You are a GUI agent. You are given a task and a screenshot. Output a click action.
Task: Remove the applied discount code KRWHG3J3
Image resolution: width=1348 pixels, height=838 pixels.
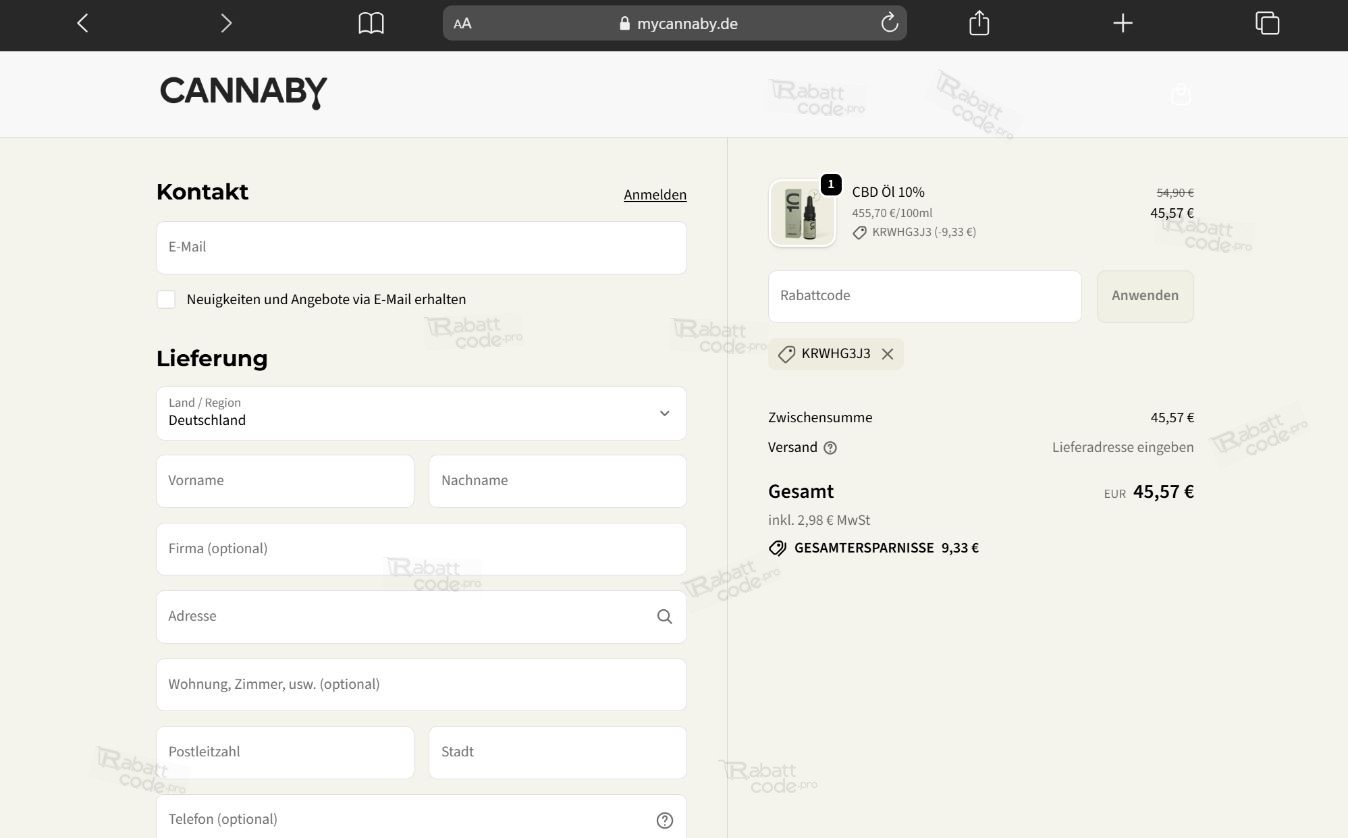tap(887, 354)
